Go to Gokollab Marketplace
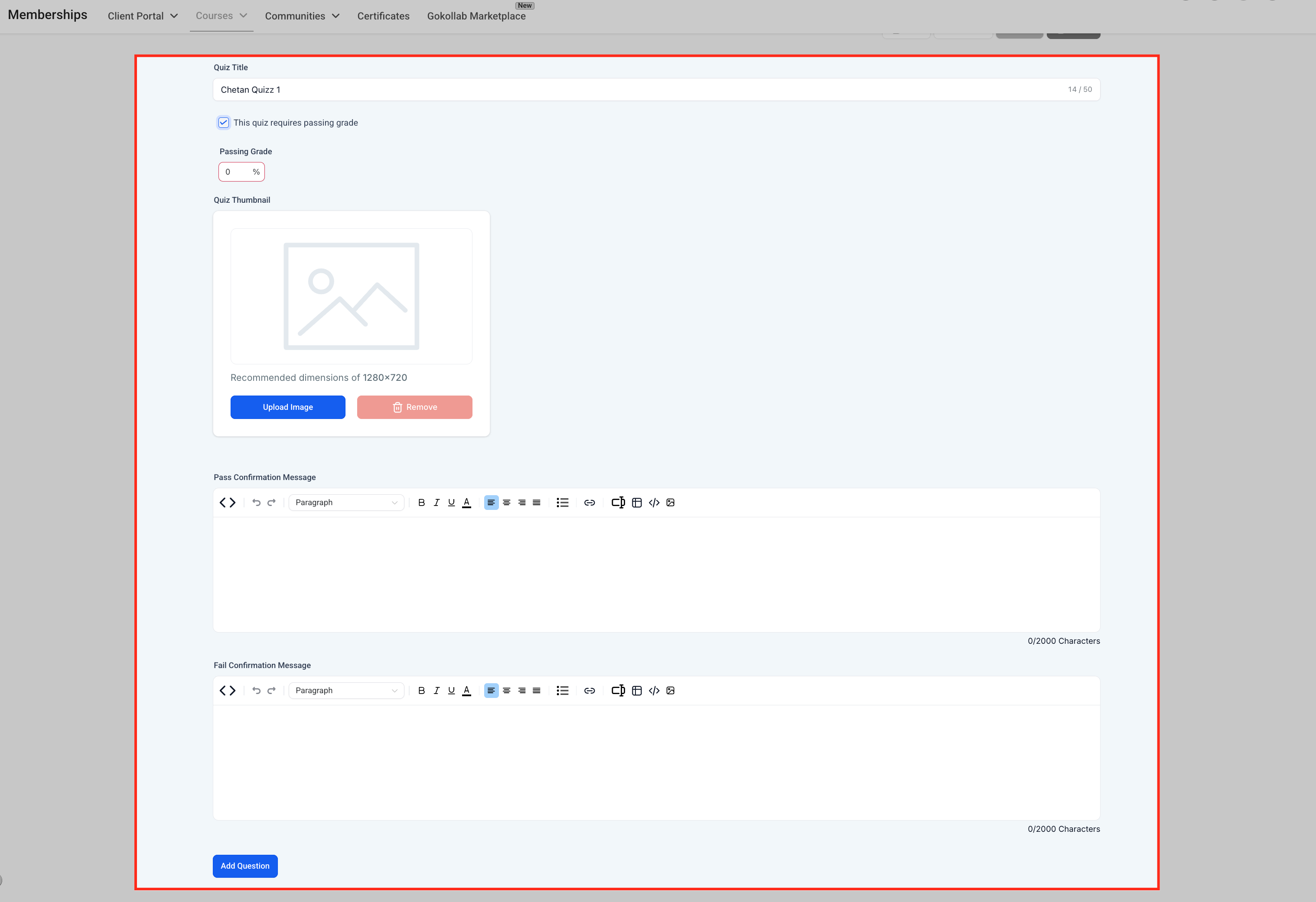The width and height of the screenshot is (1316, 902). (476, 16)
